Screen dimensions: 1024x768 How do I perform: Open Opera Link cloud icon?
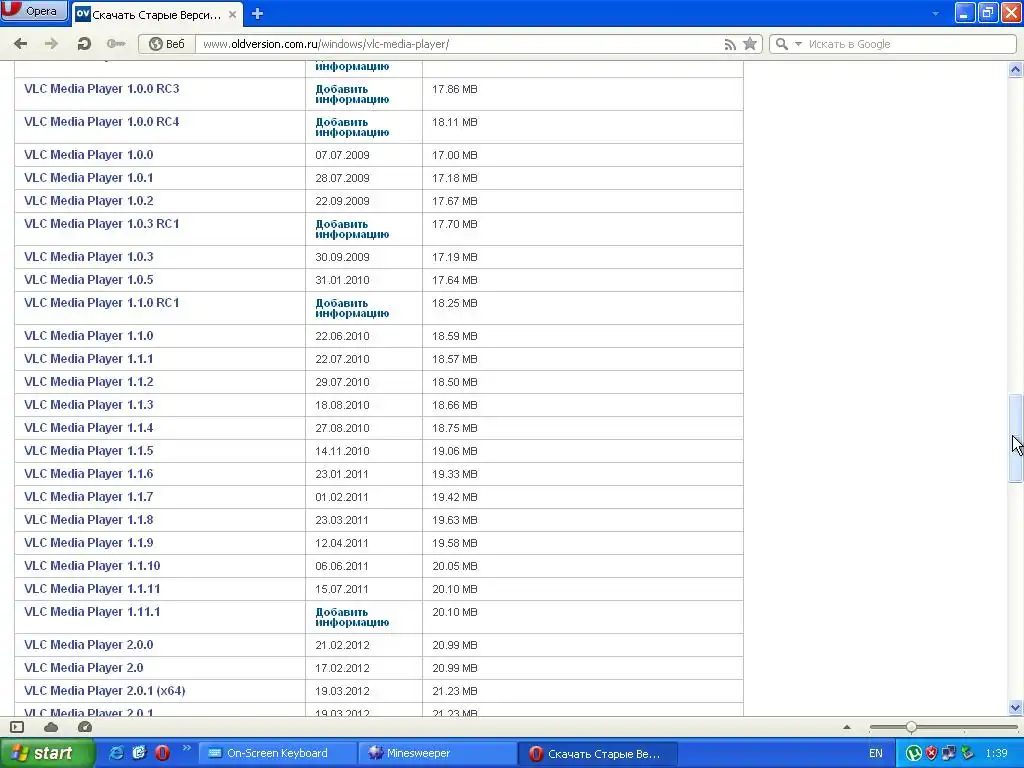(51, 727)
